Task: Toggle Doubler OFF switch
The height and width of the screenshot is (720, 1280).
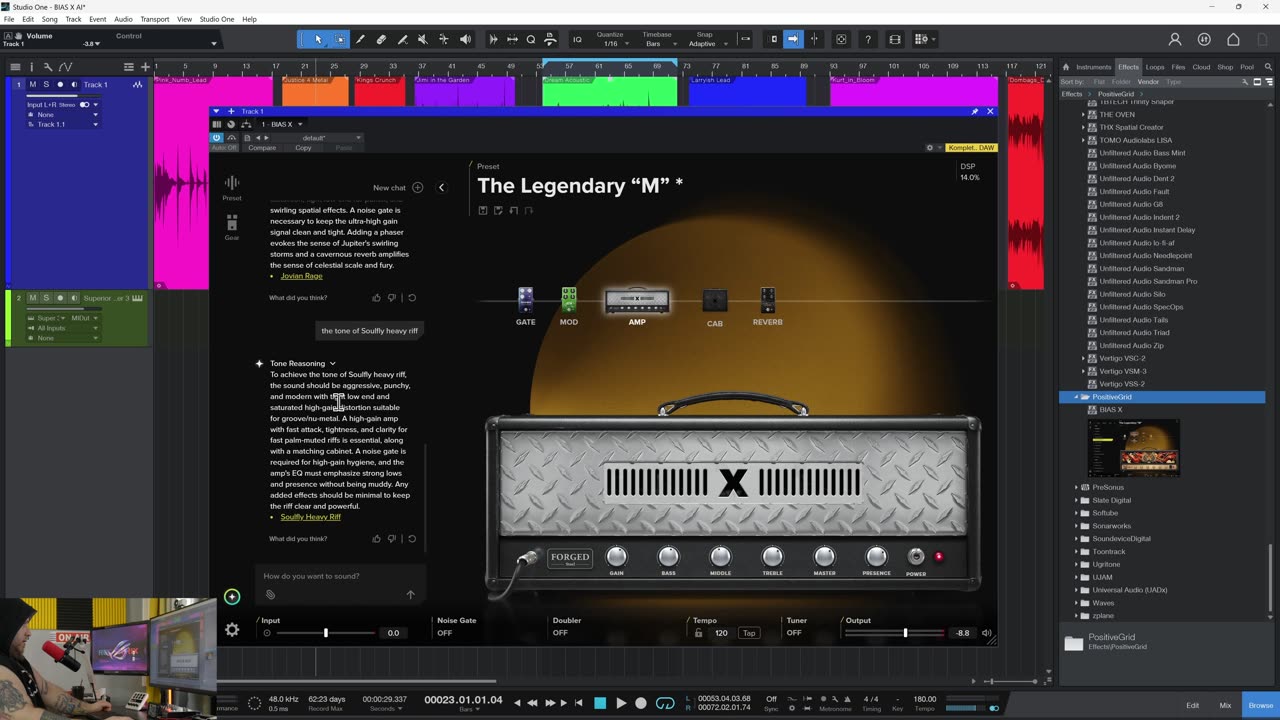Action: pyautogui.click(x=560, y=633)
